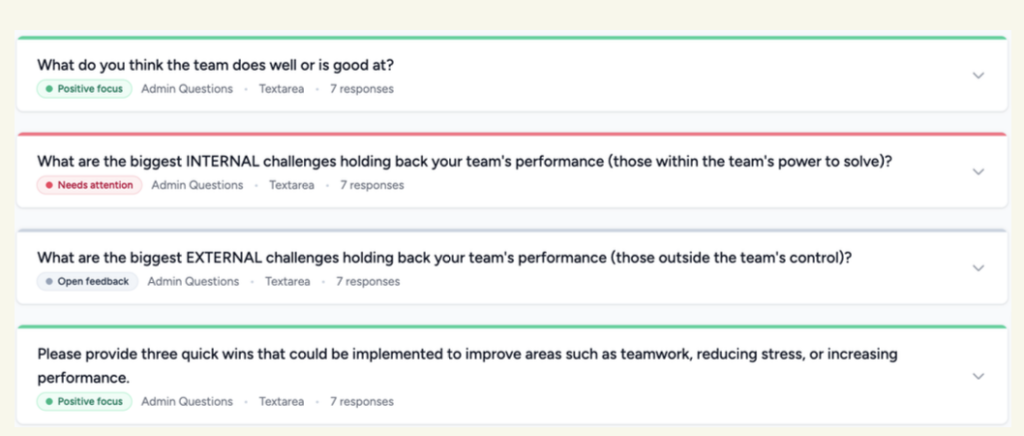This screenshot has height=436, width=1024.
Task: Open the biggest EXTERNAL challenges question title
Action: pyautogui.click(x=444, y=257)
